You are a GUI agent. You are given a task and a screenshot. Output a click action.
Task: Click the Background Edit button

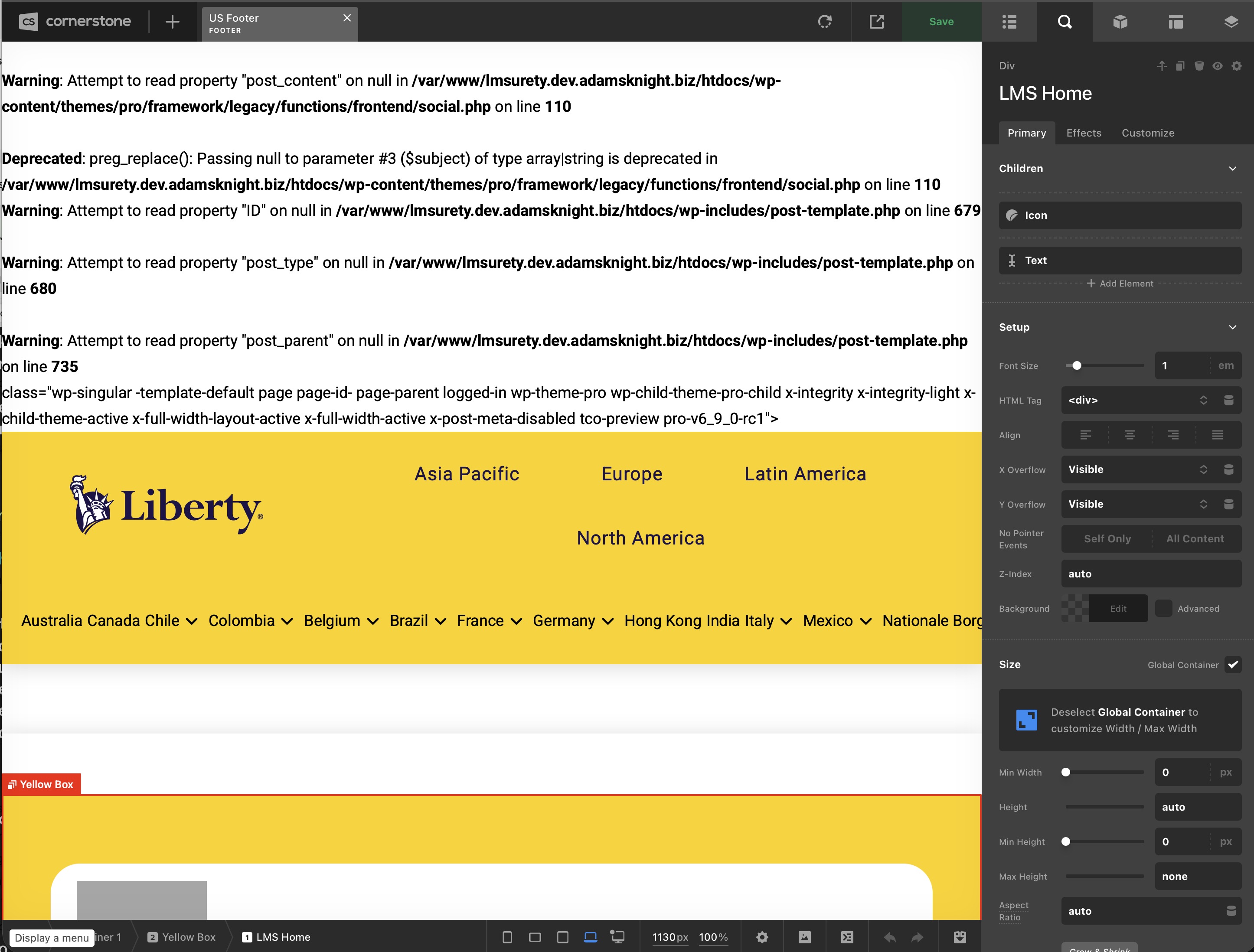coord(1118,609)
